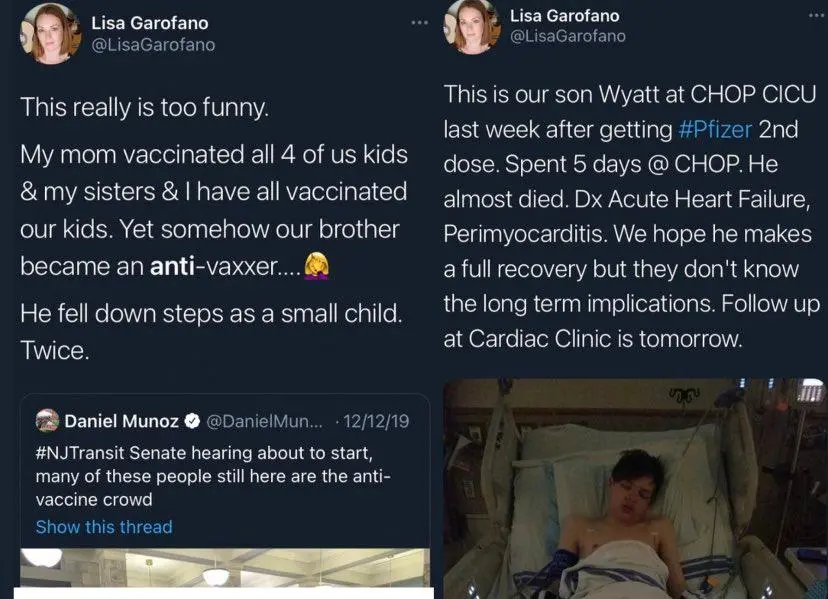Screen dimensions: 828x599
Task: Open the #Pfizer hashtag
Action: click(x=715, y=129)
